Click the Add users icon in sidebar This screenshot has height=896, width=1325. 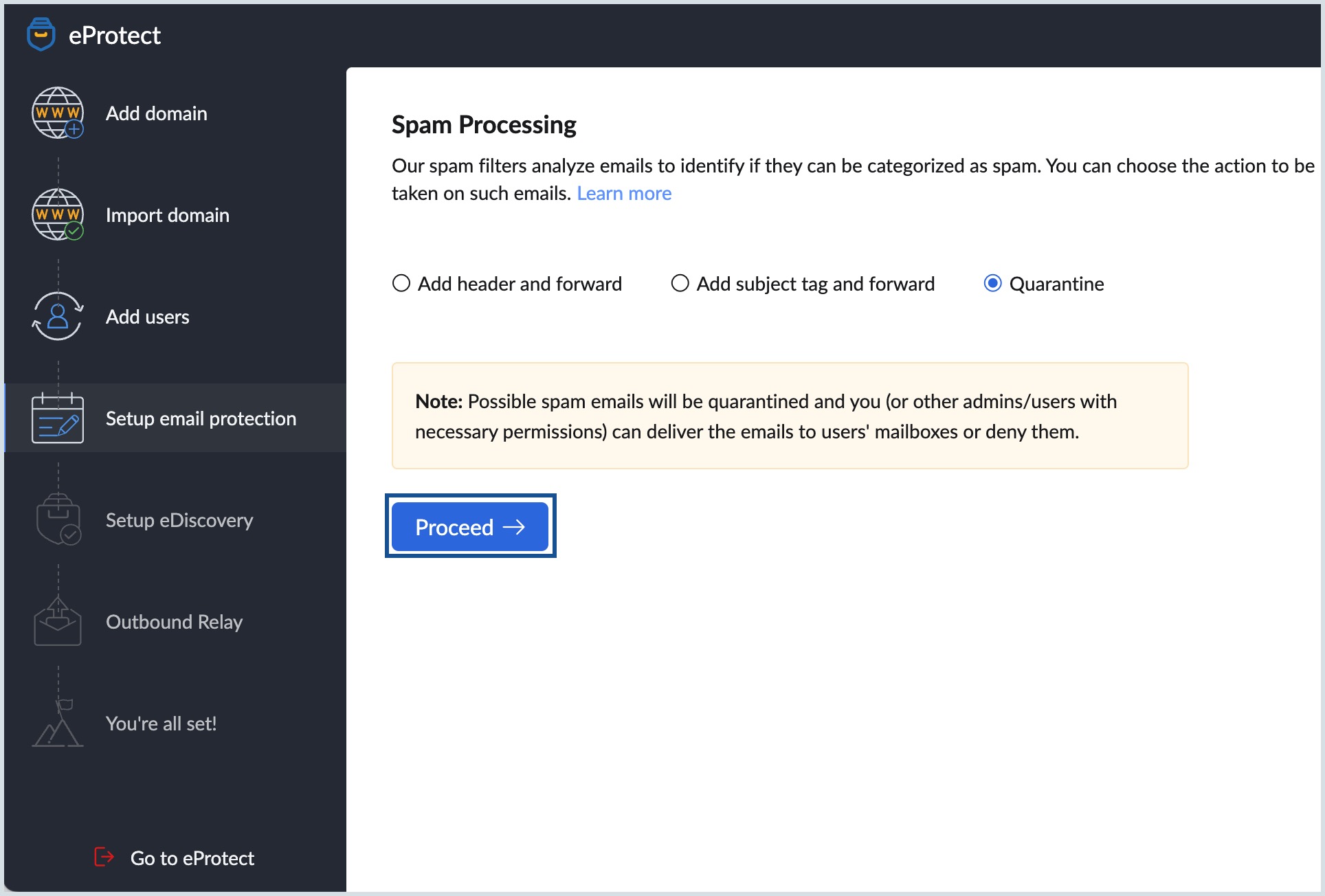click(x=57, y=316)
